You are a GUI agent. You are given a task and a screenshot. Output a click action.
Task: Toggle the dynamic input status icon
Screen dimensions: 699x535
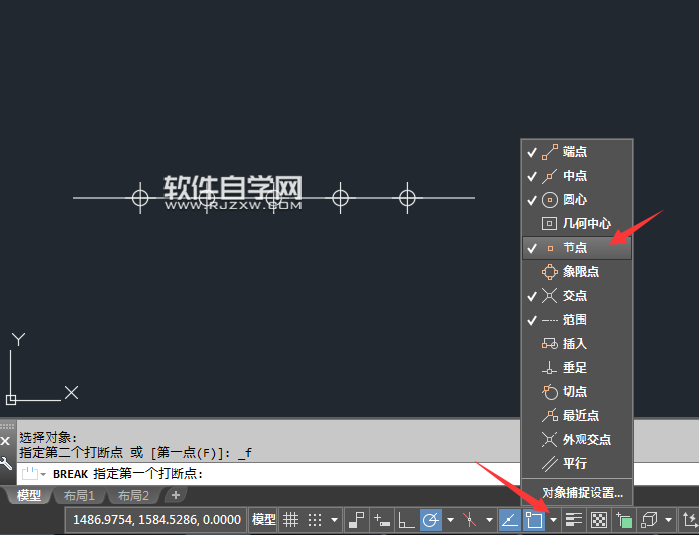pos(382,520)
